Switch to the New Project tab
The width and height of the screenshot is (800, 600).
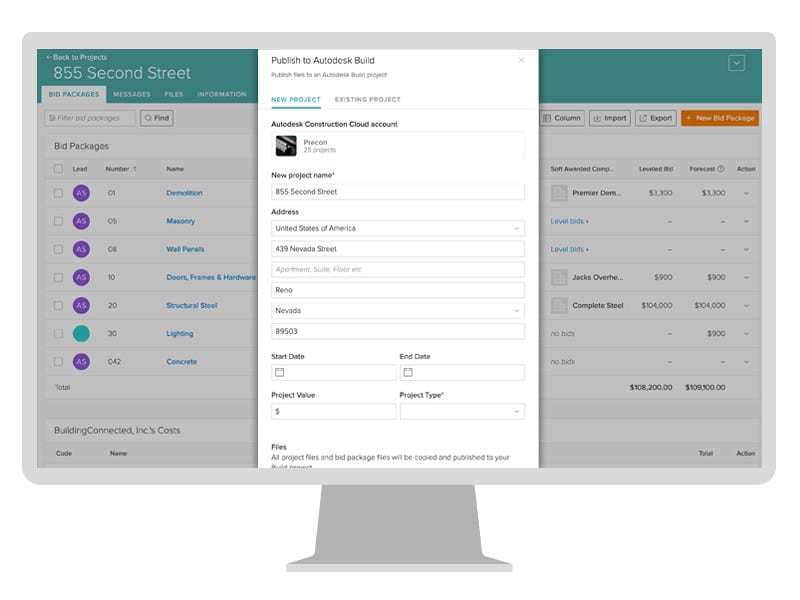click(296, 99)
